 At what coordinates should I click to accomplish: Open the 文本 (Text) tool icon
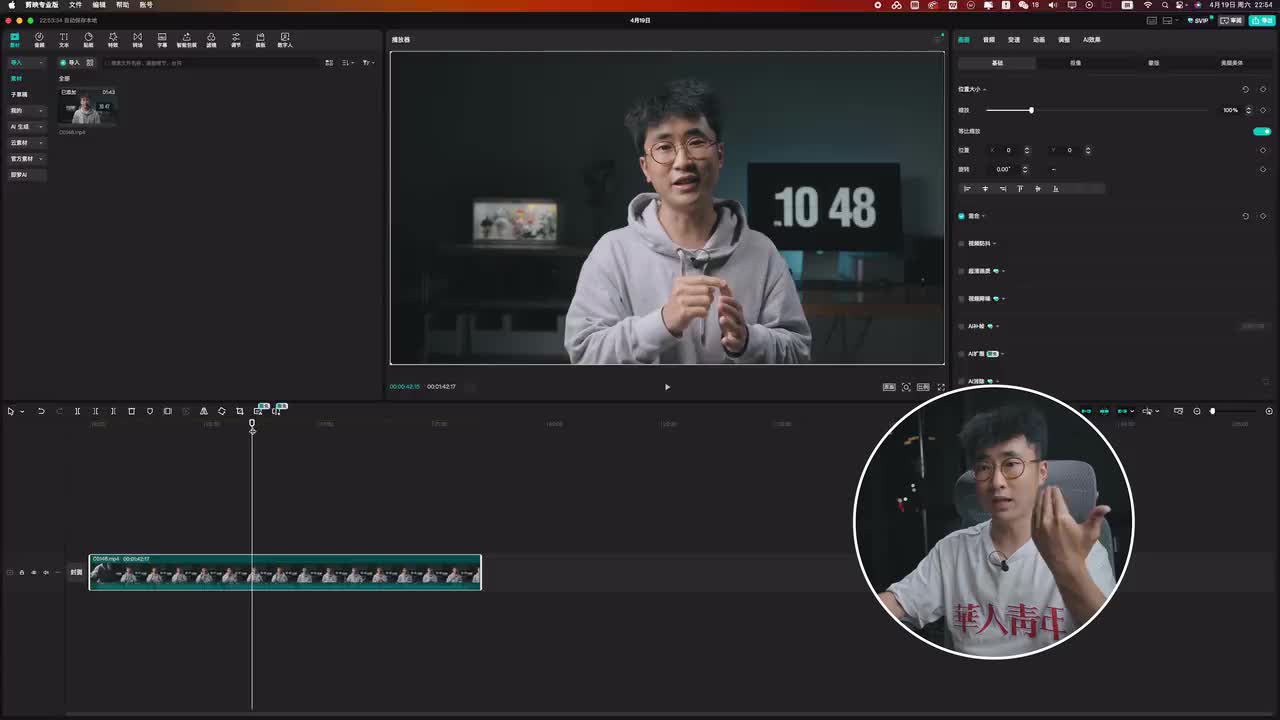(64, 40)
